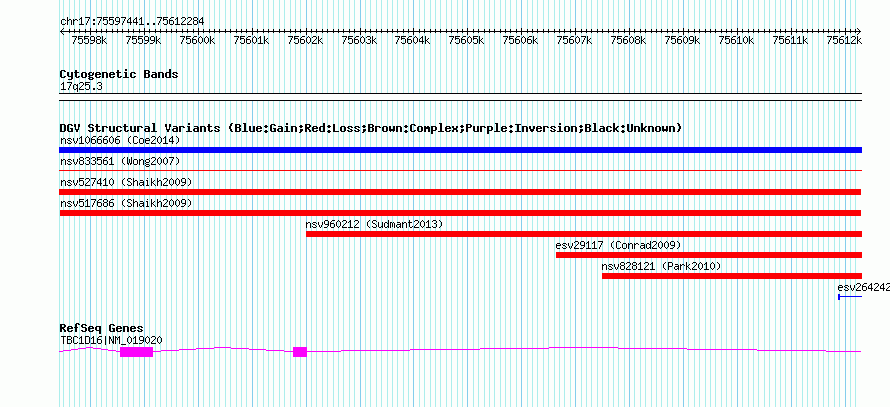
Task: Click the 75605k ruler tick label
Action: 466,40
